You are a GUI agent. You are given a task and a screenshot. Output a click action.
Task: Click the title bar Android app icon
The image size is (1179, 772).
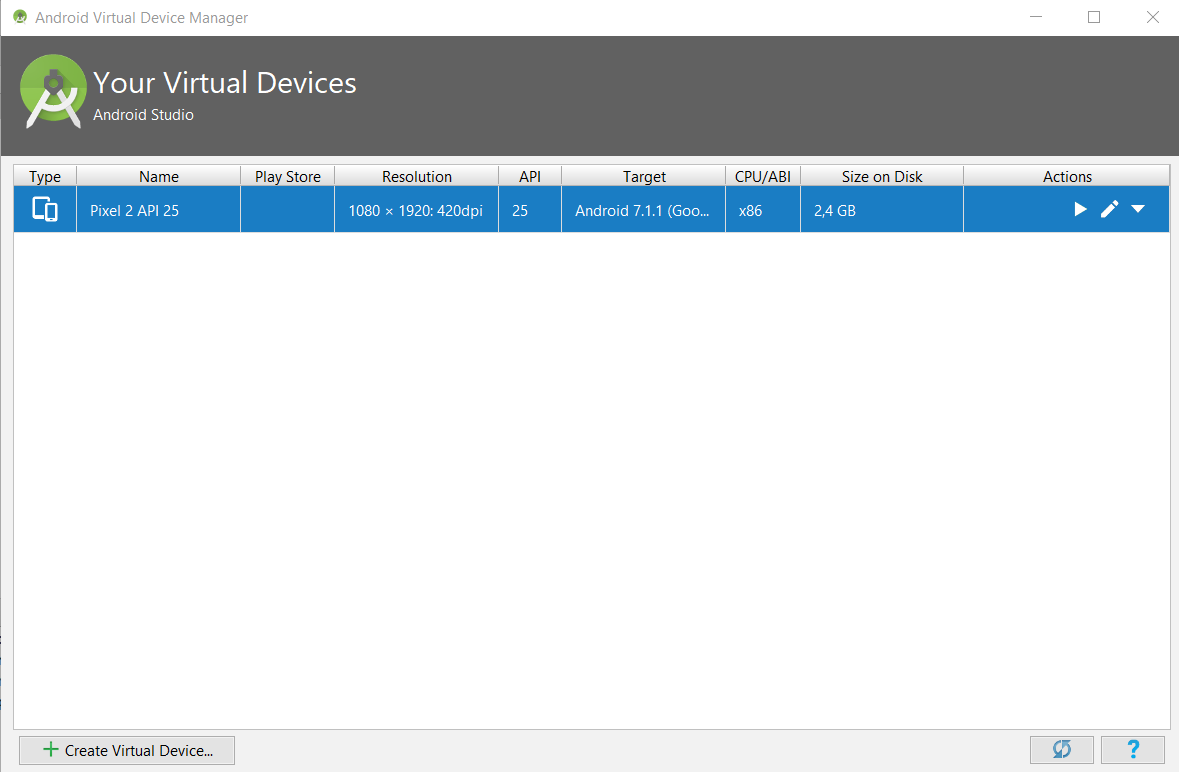click(x=20, y=17)
